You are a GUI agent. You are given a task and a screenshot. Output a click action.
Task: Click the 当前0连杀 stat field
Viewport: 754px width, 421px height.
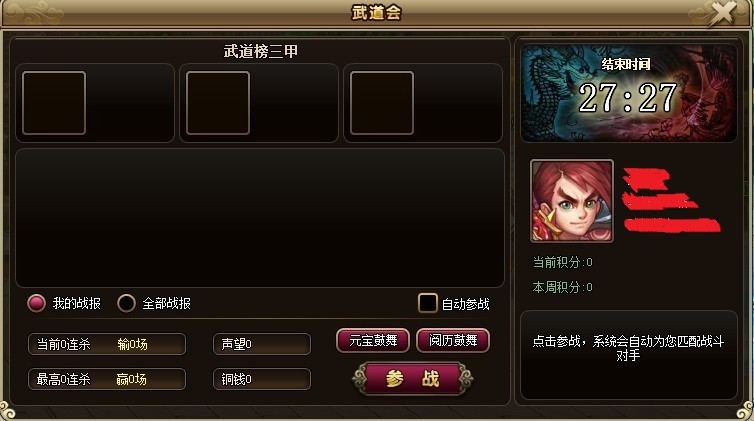107,344
